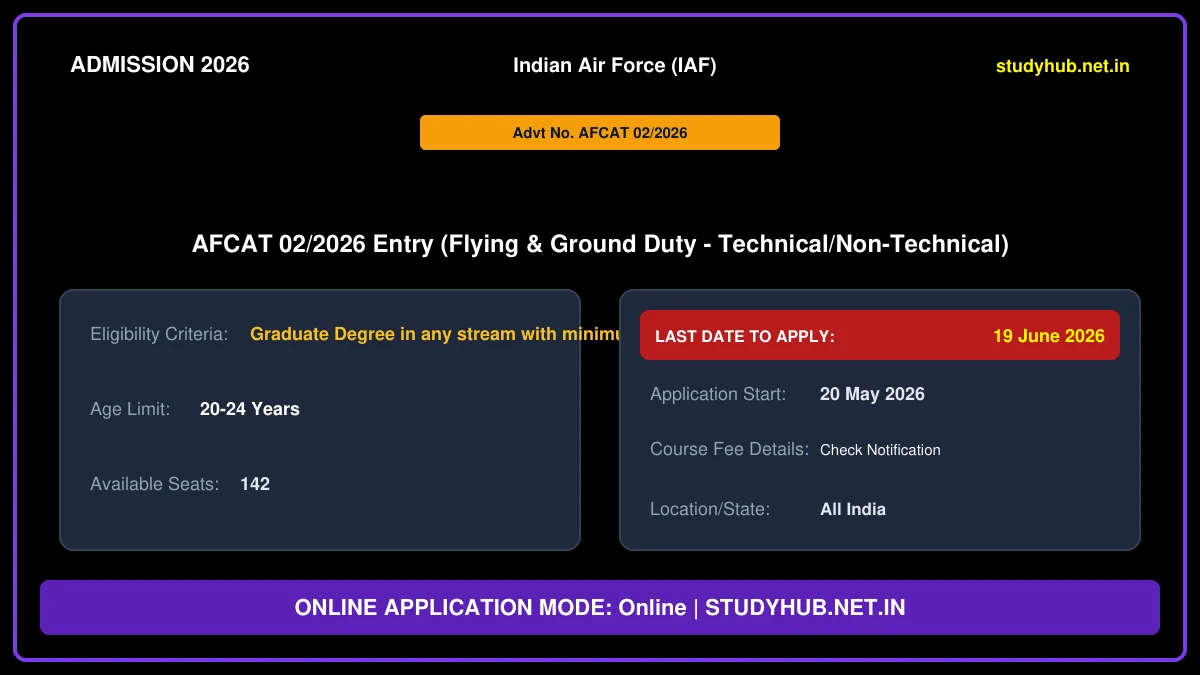Viewport: 1200px width, 675px height.
Task: Click the Course Fee Details label
Action: (729, 449)
